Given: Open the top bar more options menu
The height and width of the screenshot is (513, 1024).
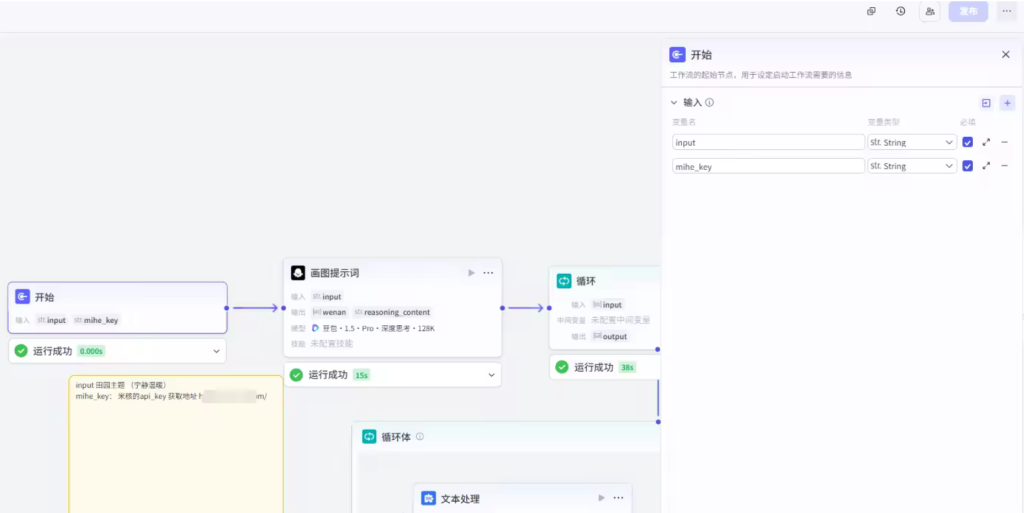Looking at the screenshot, I should pos(1006,11).
